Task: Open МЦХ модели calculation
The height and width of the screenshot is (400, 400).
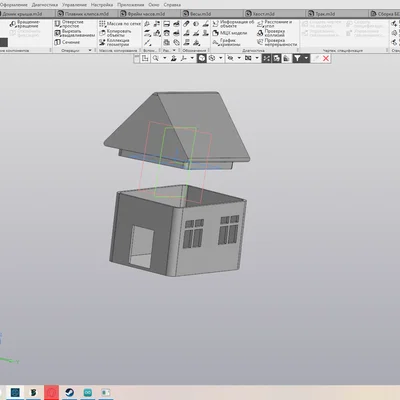Action: tap(230, 33)
